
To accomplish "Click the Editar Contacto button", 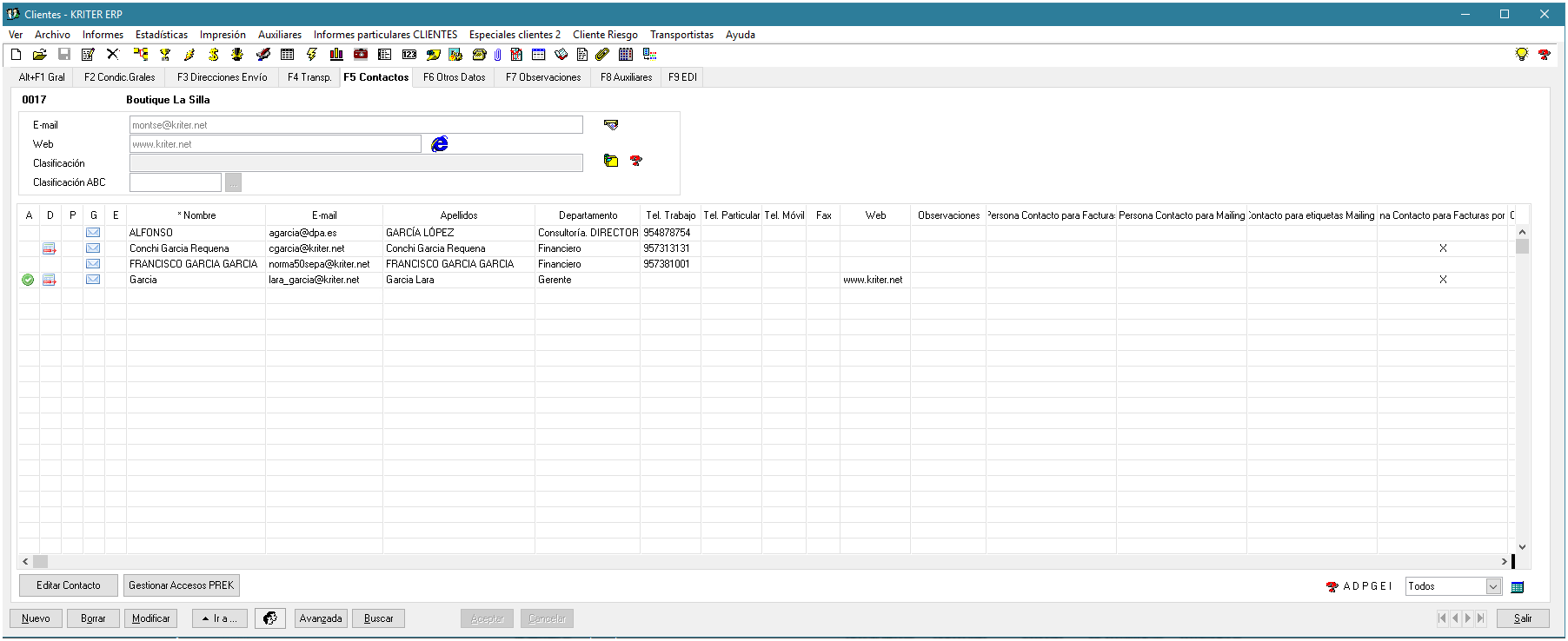I will 69,585.
